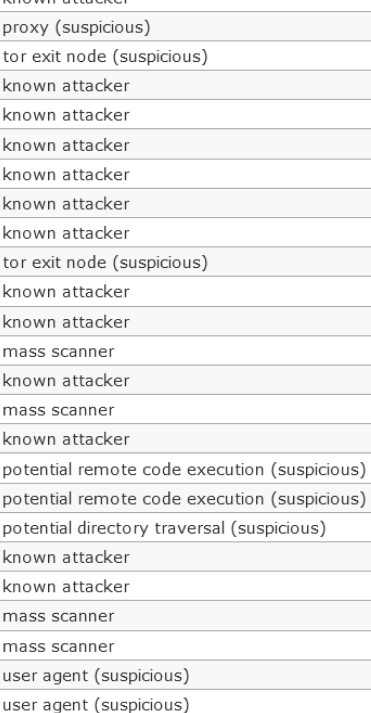Click known attacker row just above the last mass scanner pair
The width and height of the screenshot is (371, 713).
coord(186,586)
